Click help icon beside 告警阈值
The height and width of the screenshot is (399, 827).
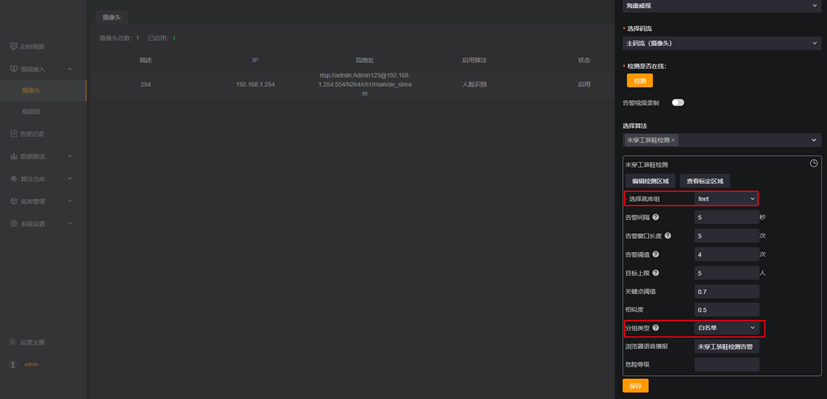(656, 254)
